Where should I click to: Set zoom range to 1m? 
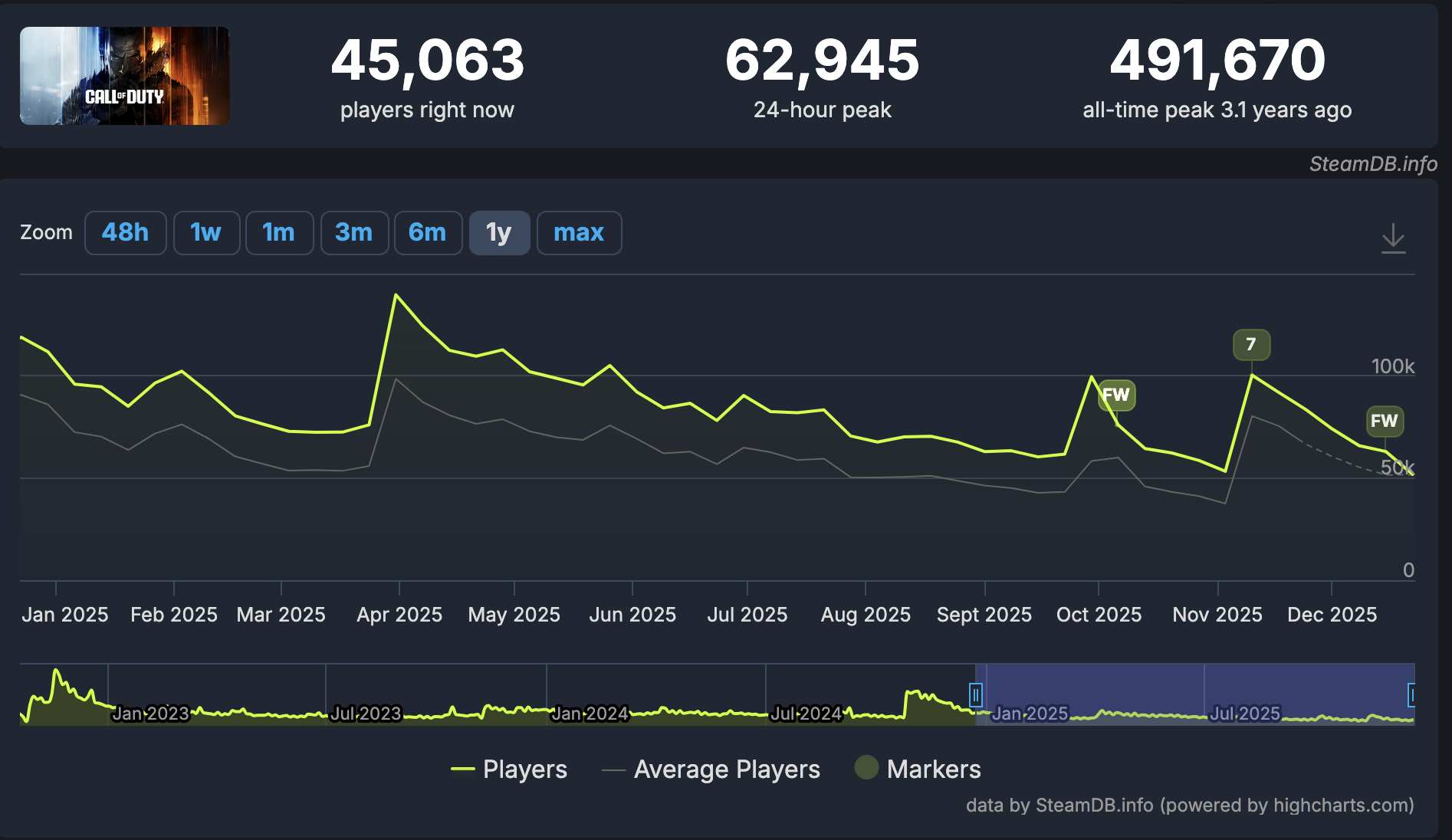click(279, 233)
